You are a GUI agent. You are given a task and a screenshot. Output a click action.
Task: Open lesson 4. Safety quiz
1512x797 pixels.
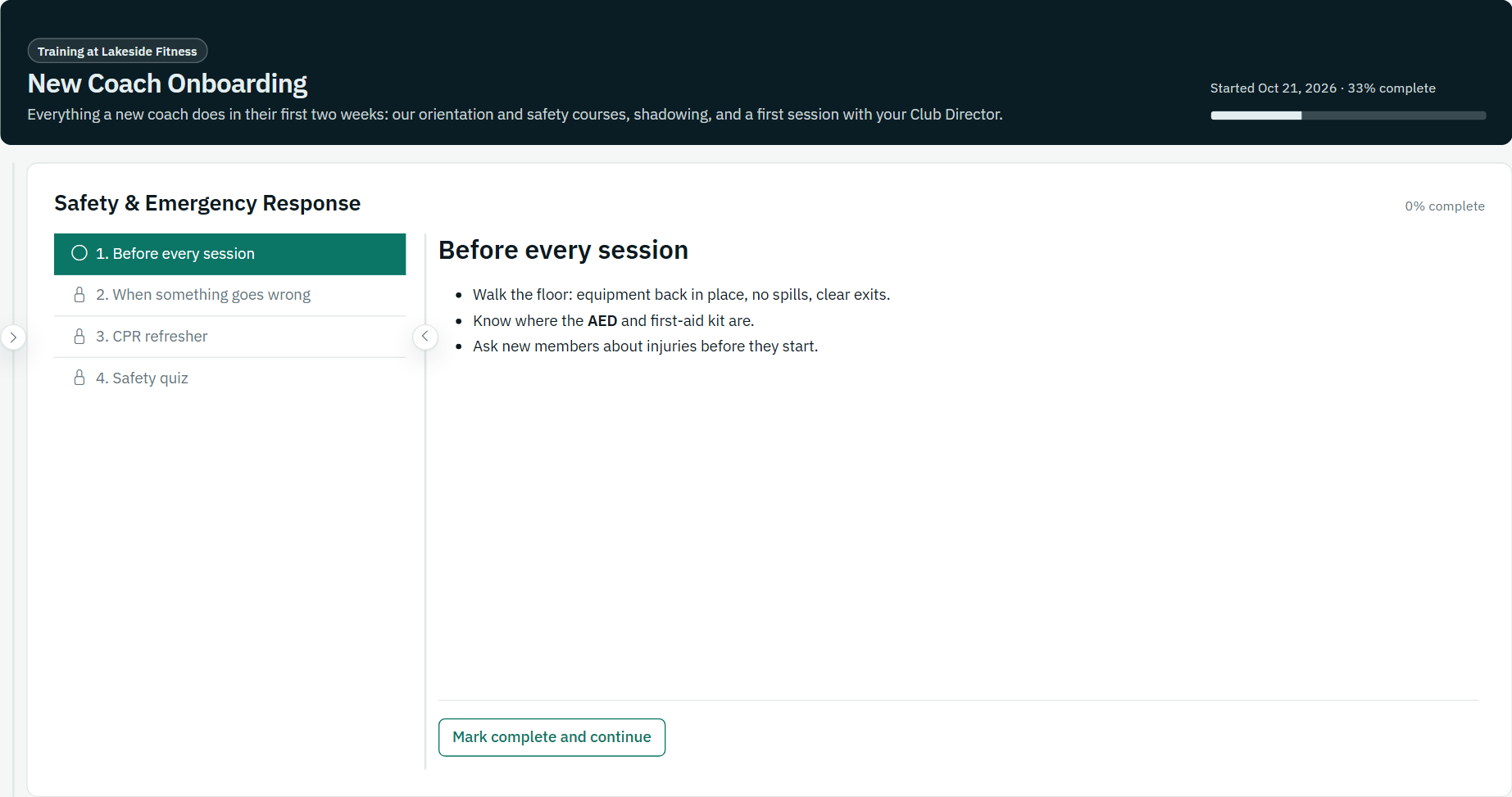pyautogui.click(x=229, y=378)
